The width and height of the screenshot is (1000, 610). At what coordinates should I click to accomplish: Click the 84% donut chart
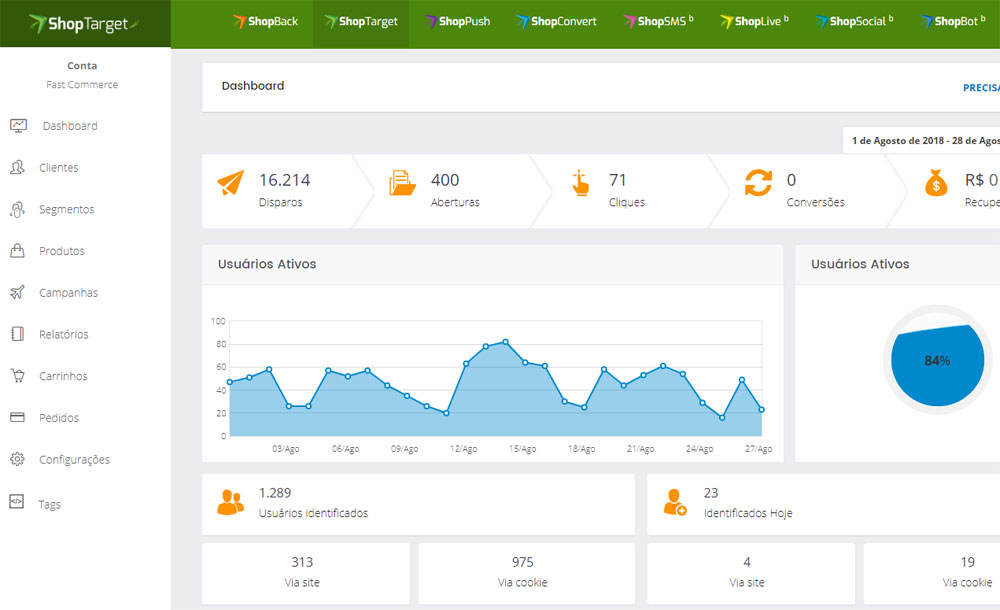[937, 361]
